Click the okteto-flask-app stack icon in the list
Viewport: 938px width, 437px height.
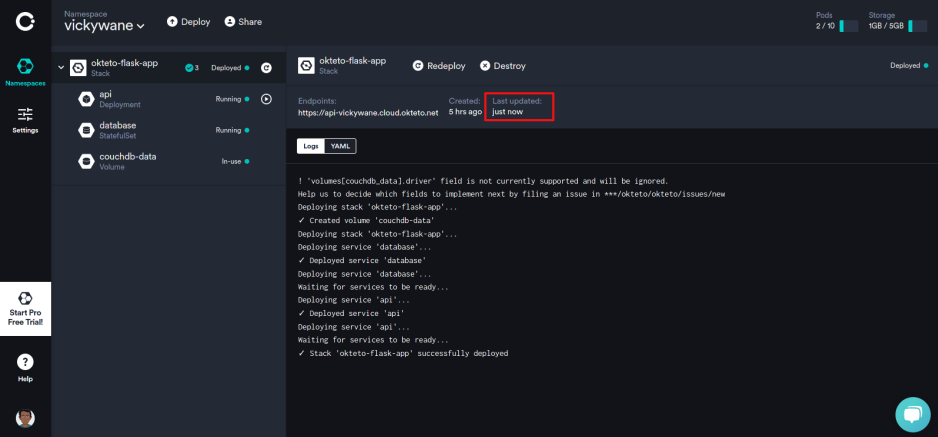(x=78, y=68)
